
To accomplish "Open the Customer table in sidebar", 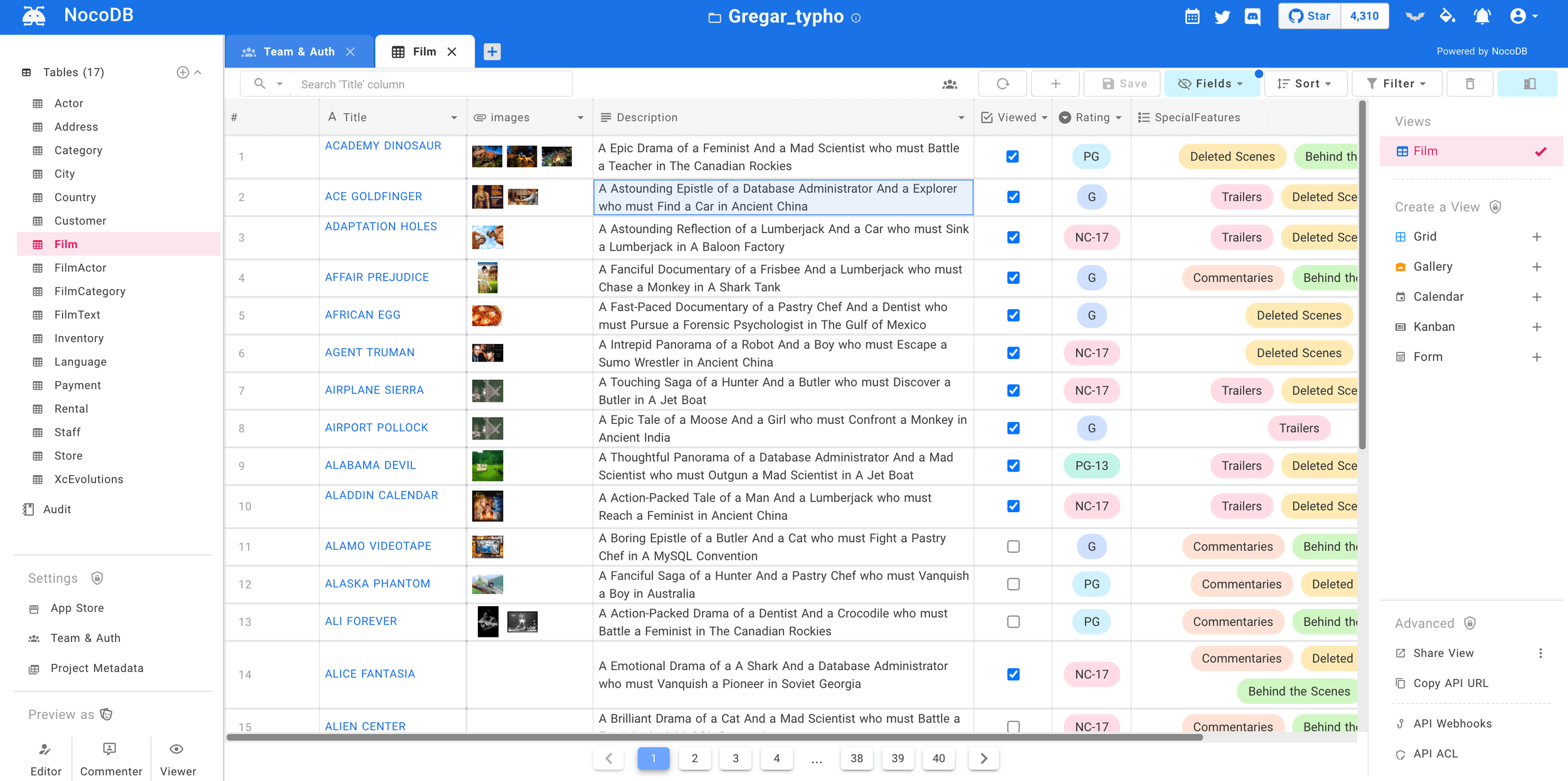I will coord(80,221).
